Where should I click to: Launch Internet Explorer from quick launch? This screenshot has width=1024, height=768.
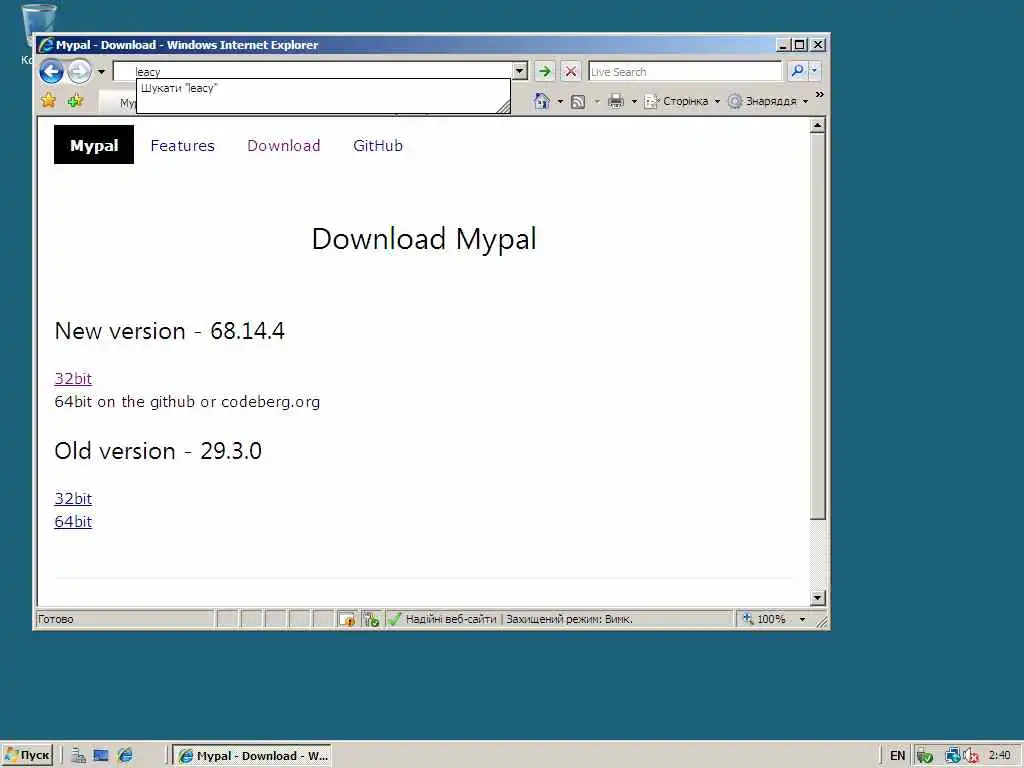click(125, 756)
